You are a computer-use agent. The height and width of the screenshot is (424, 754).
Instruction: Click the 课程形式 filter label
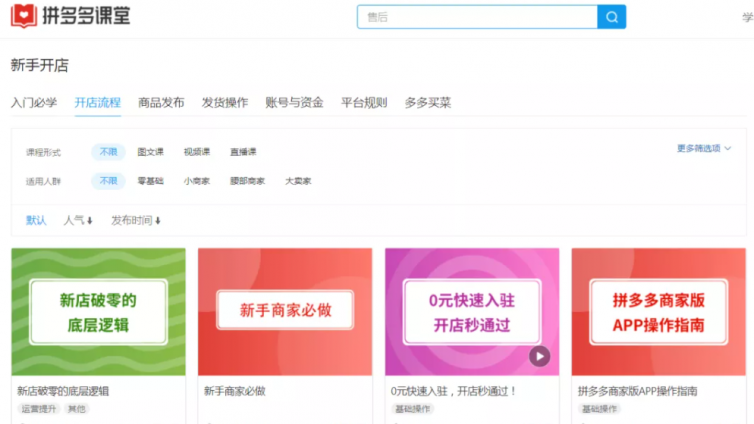click(x=43, y=152)
